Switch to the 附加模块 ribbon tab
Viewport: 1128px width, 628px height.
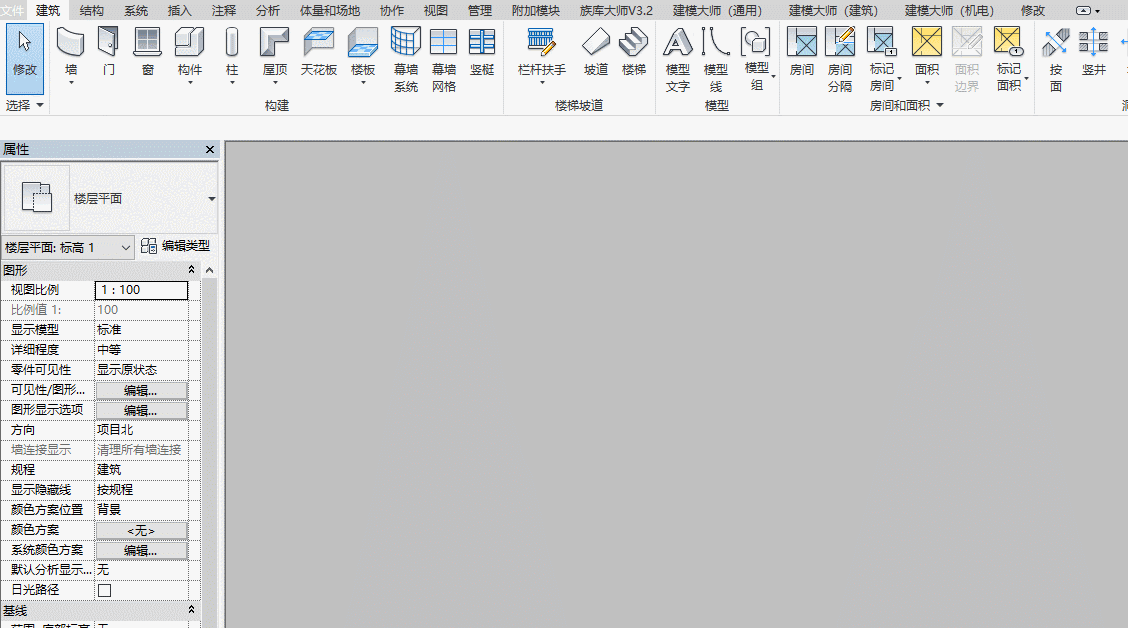536,10
